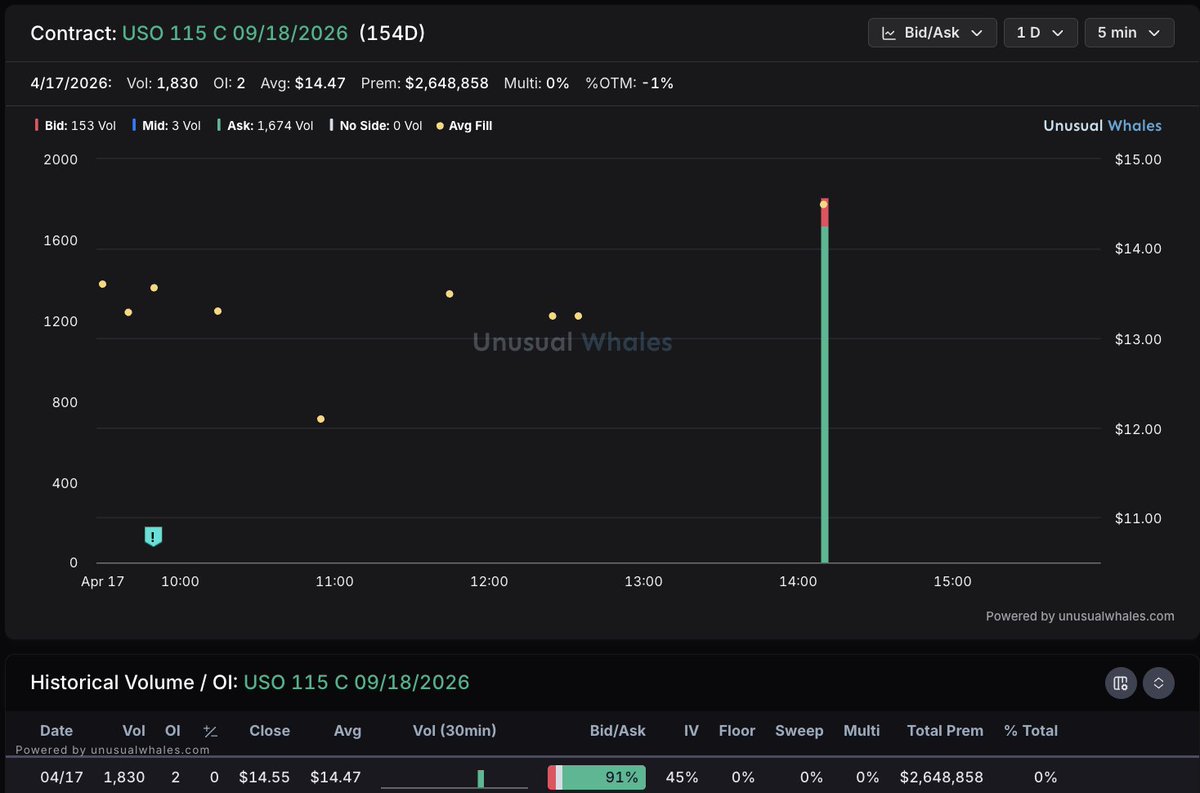Sort by the IV column header
Image resolution: width=1200 pixels, height=793 pixels.
(x=691, y=731)
